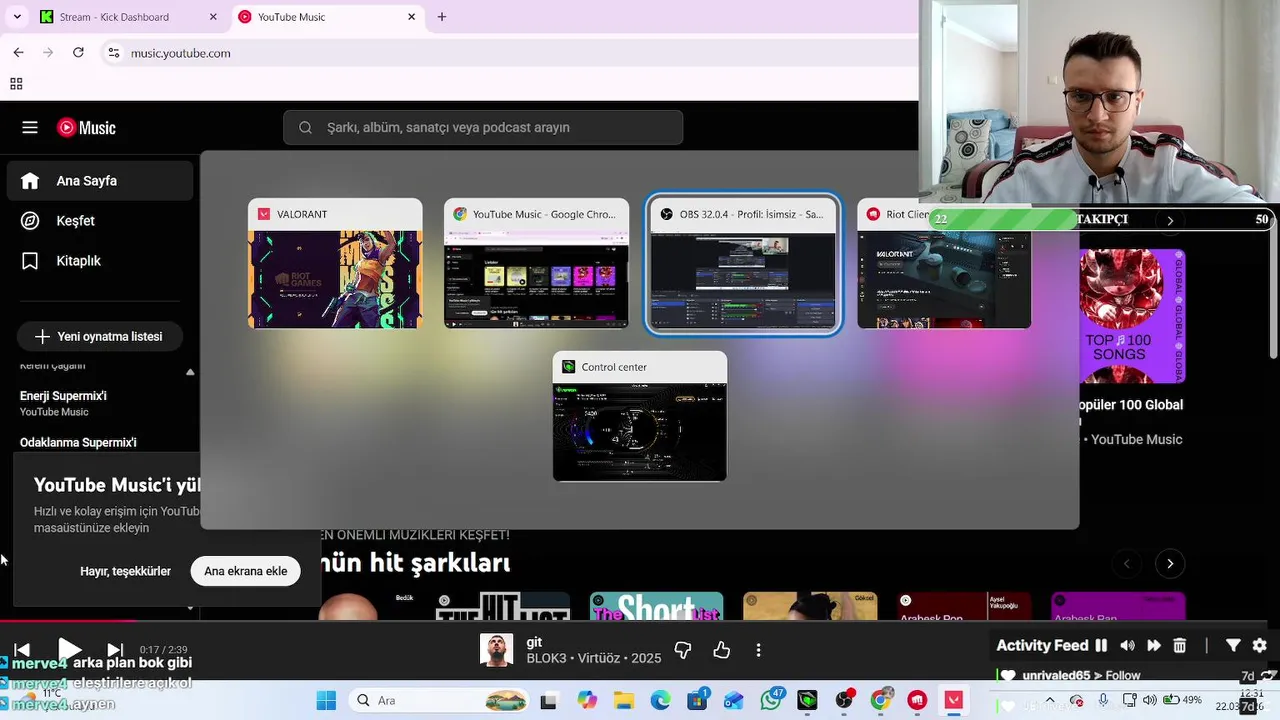
Task: Open Task View from the taskbar
Action: point(548,701)
